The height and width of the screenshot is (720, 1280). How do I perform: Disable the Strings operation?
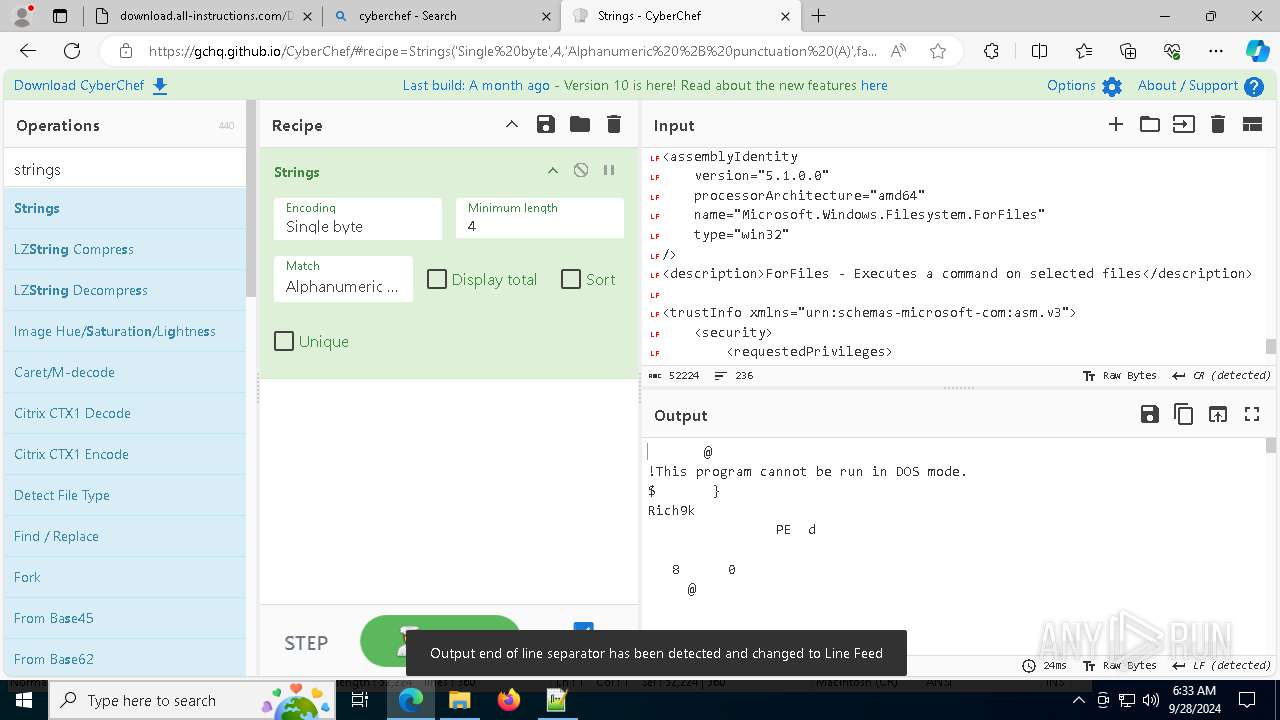click(581, 171)
